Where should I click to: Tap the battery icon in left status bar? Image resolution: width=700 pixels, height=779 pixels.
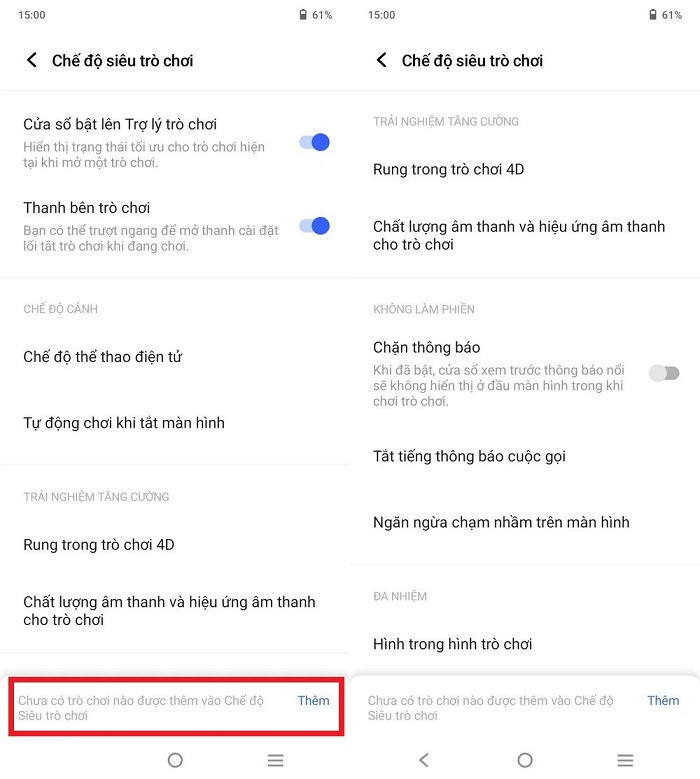pos(303,14)
